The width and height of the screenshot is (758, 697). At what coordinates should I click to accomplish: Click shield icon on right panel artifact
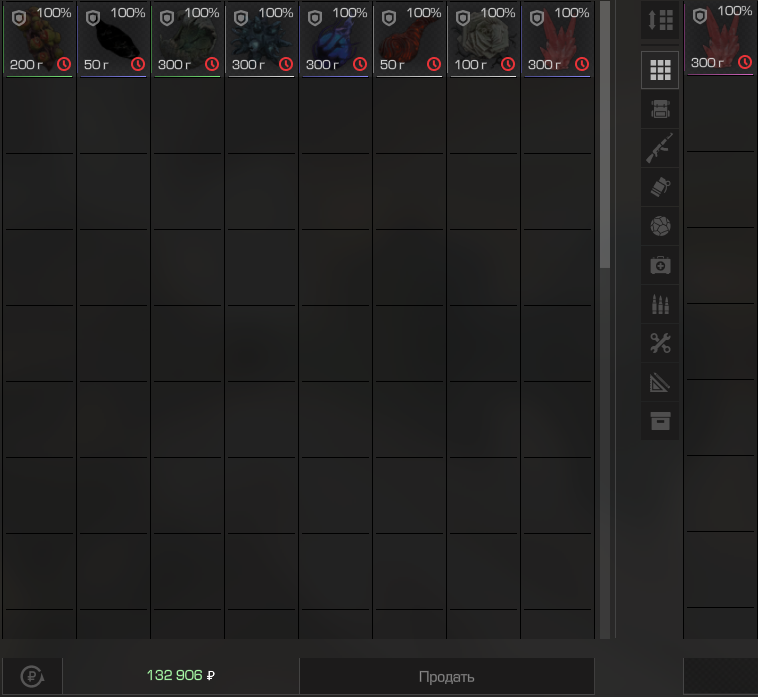click(700, 16)
